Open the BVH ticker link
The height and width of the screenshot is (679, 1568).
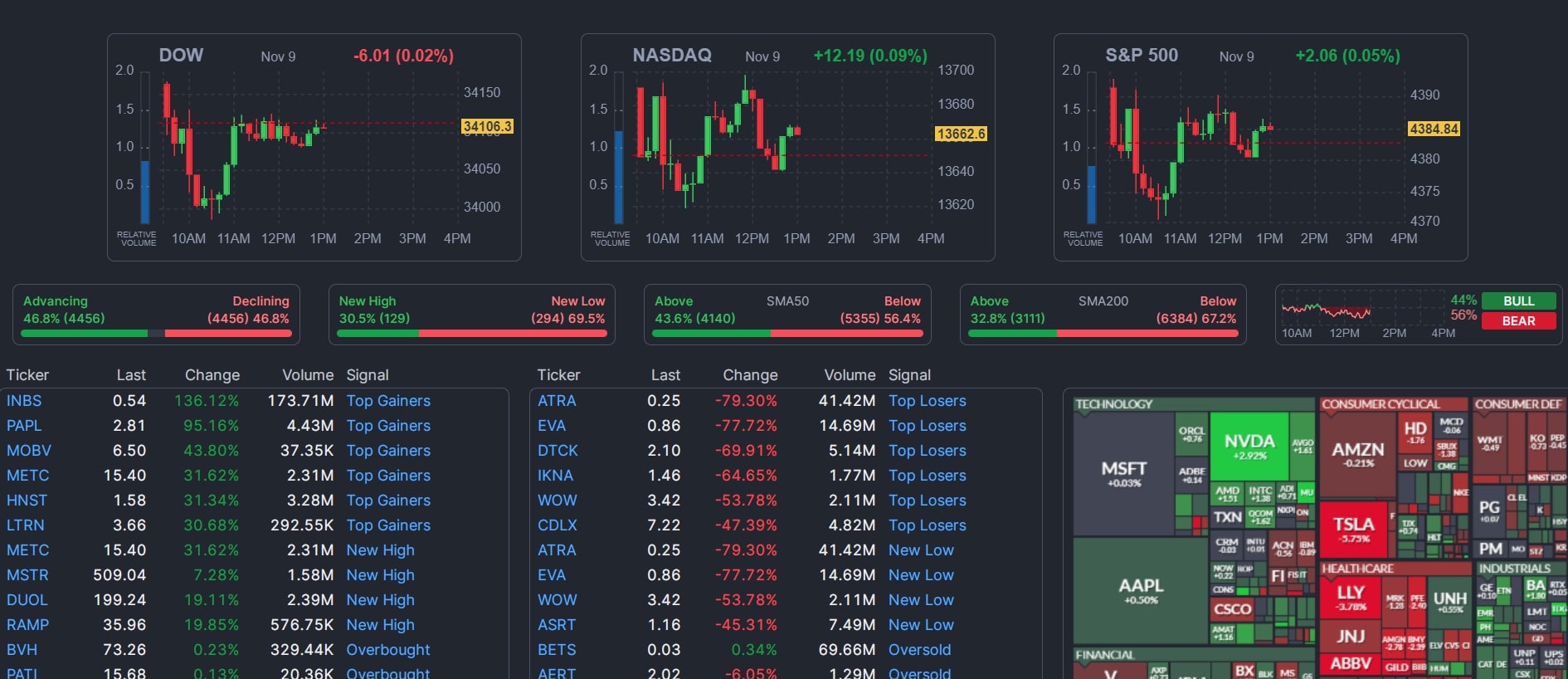coord(22,650)
